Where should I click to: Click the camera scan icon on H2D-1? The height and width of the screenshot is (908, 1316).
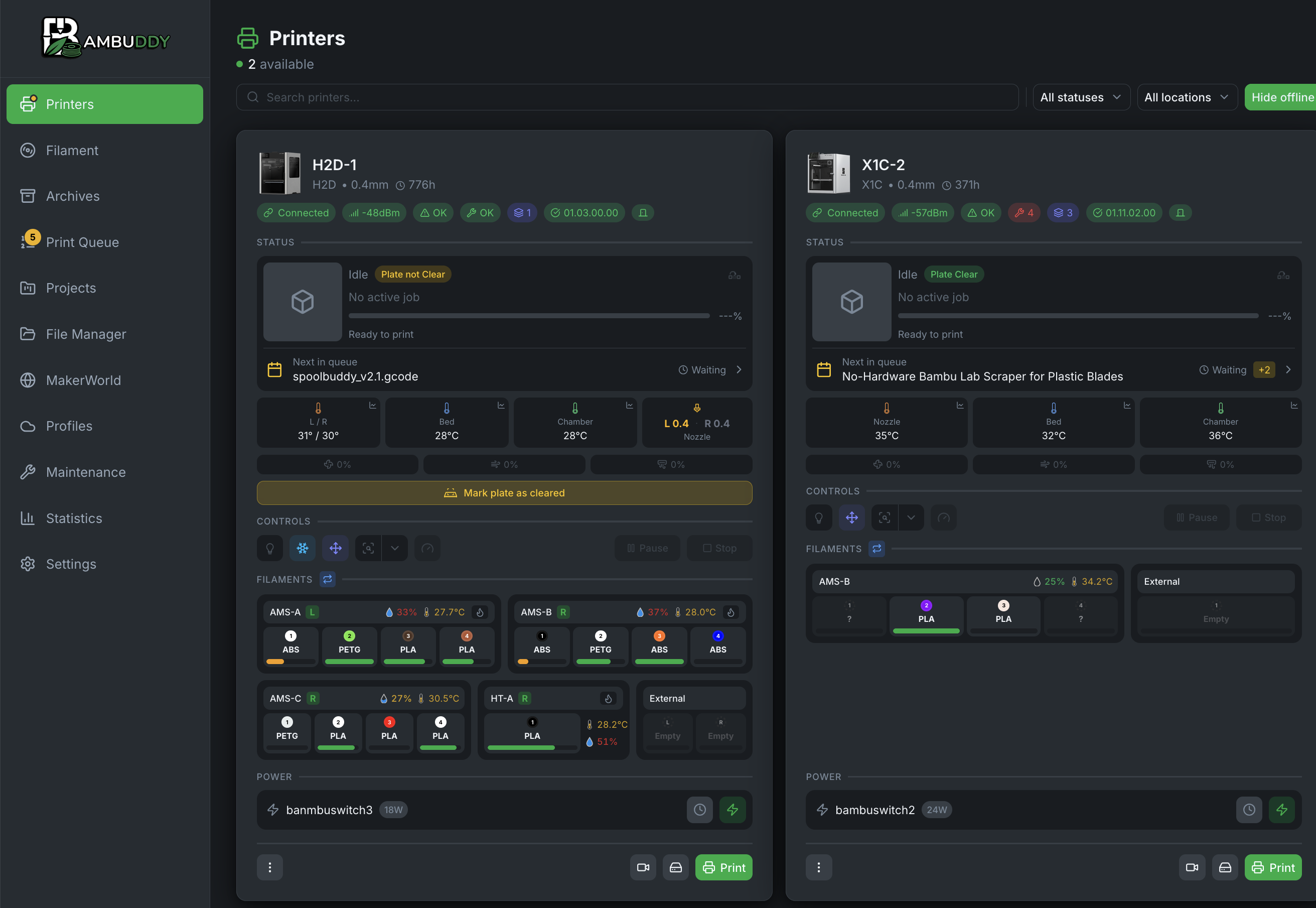pyautogui.click(x=369, y=549)
